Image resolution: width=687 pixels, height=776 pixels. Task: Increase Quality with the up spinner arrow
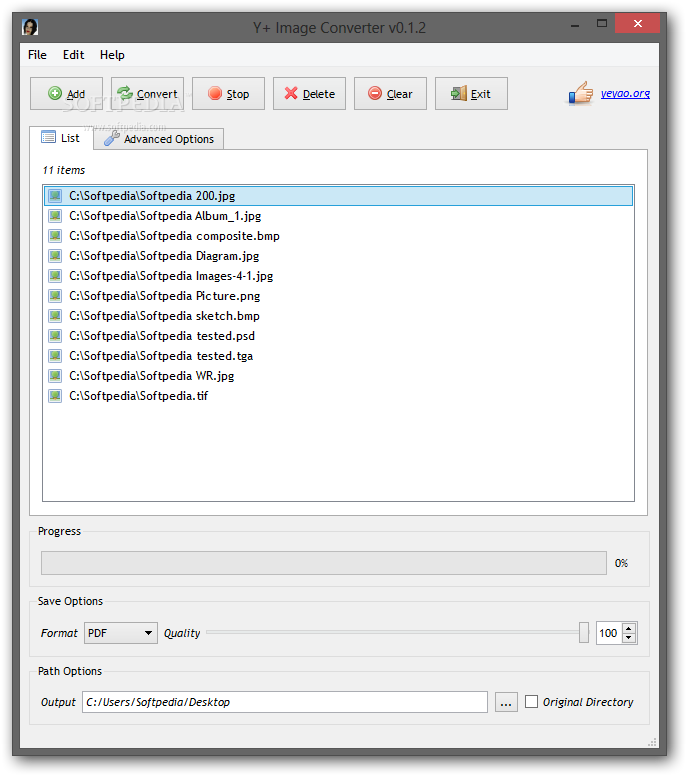(629, 628)
